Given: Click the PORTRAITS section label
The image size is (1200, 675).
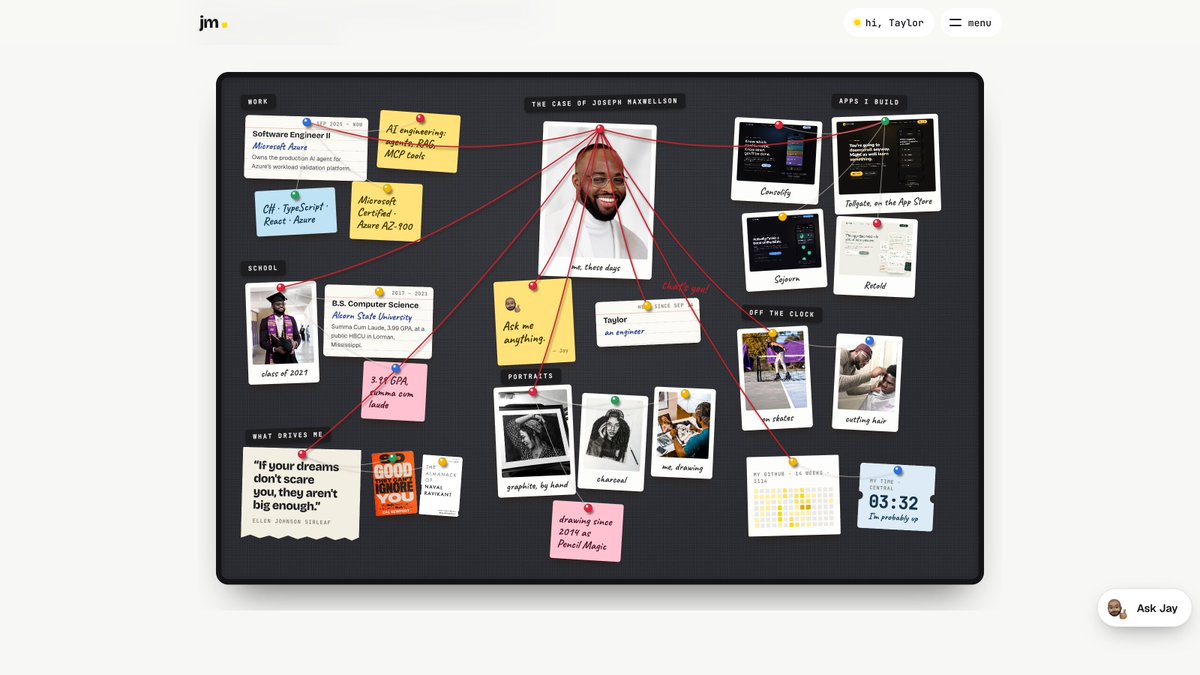Looking at the screenshot, I should coord(531,376).
